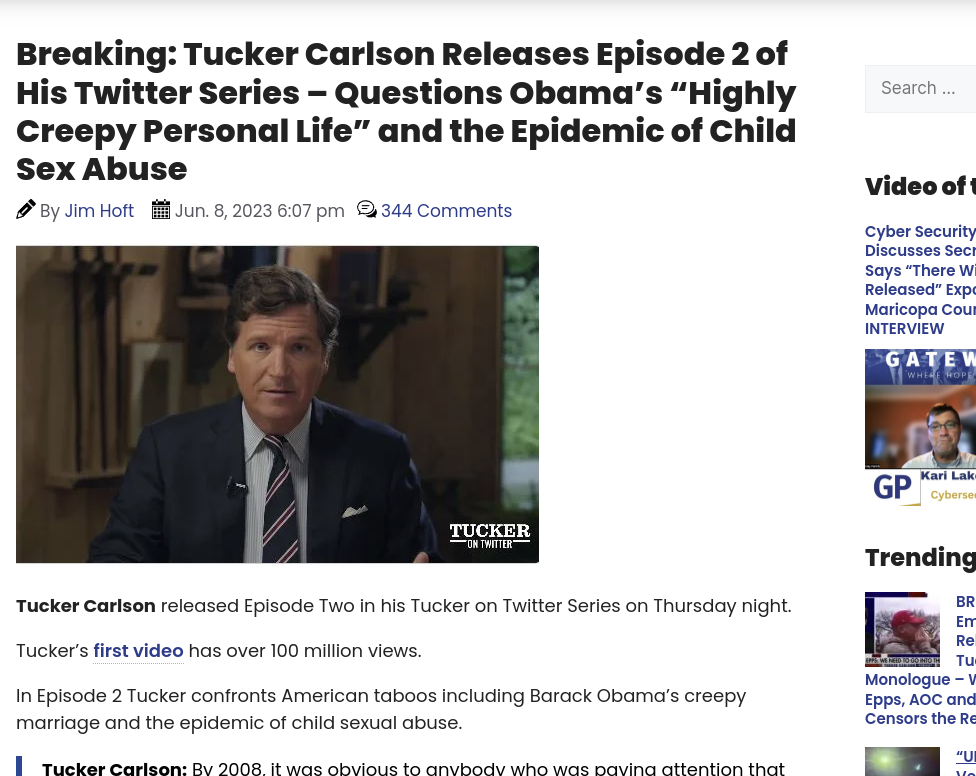
Task: Click into the Search field
Action: (x=921, y=88)
